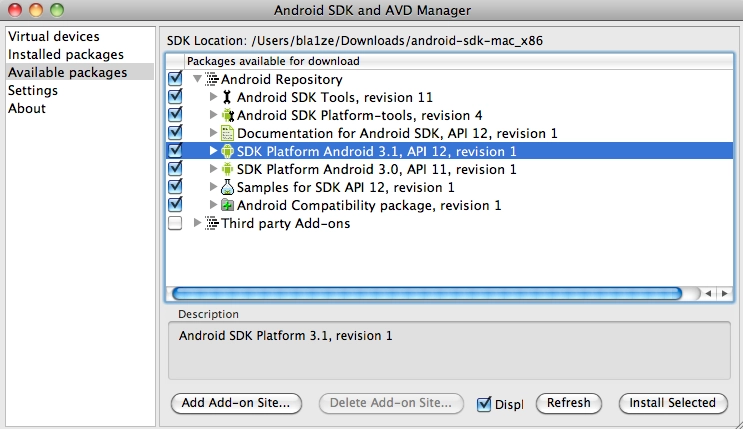Expand Android SDK Platform-tools, revision 4
This screenshot has width=743, height=429.
[x=213, y=115]
